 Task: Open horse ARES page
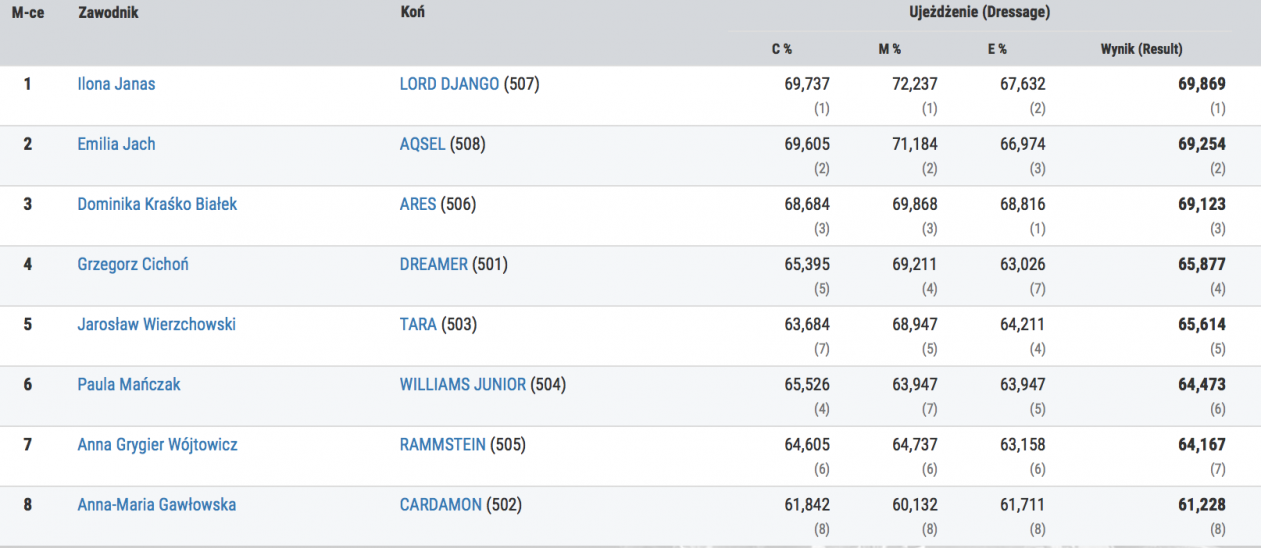point(418,204)
